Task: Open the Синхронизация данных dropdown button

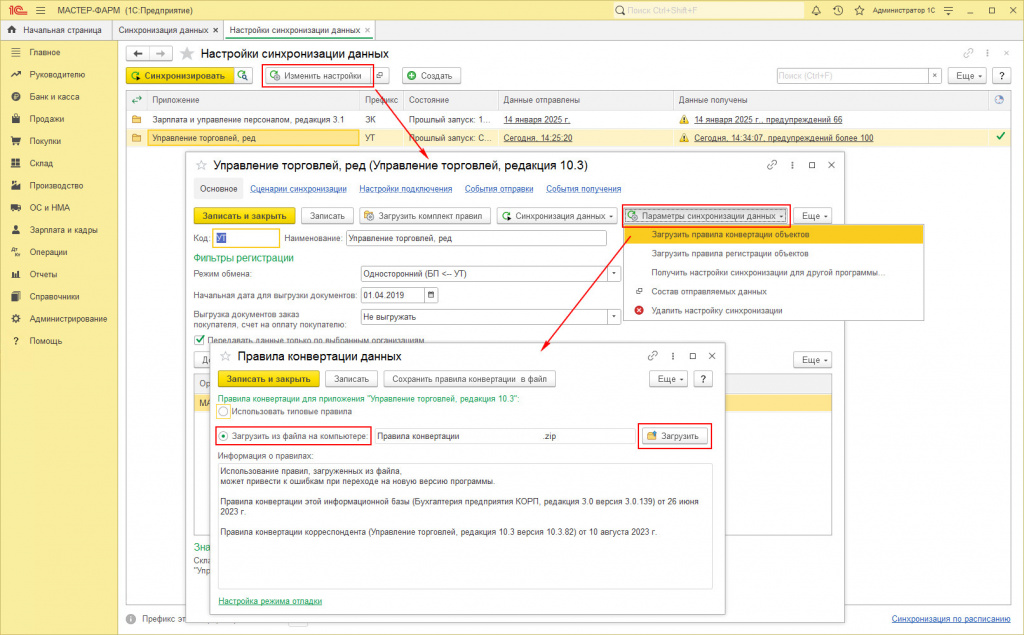Action: click(558, 216)
